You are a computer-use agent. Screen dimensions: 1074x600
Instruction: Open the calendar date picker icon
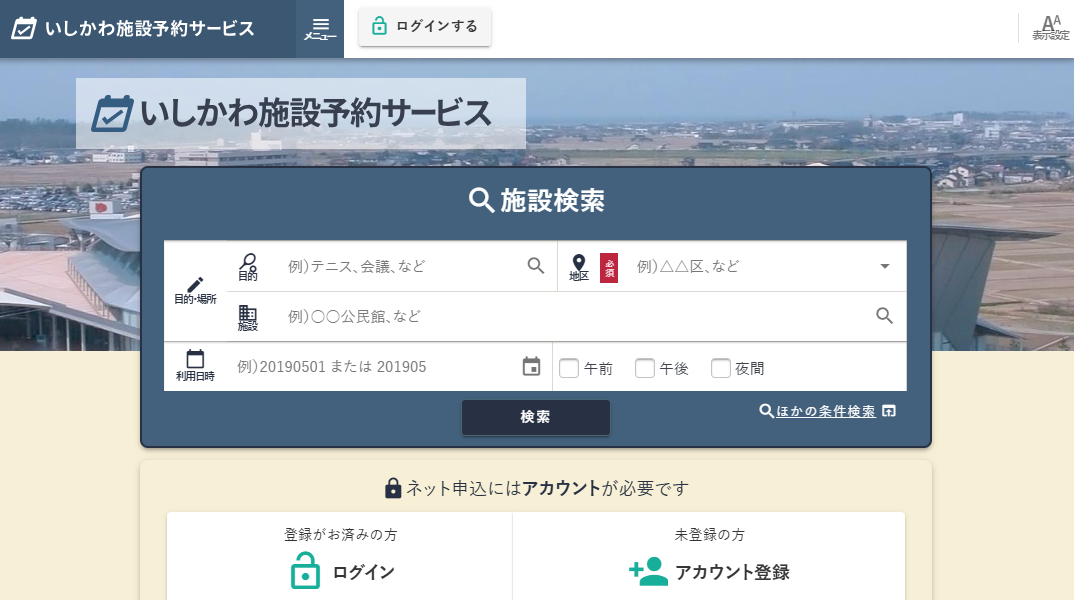pyautogui.click(x=531, y=367)
